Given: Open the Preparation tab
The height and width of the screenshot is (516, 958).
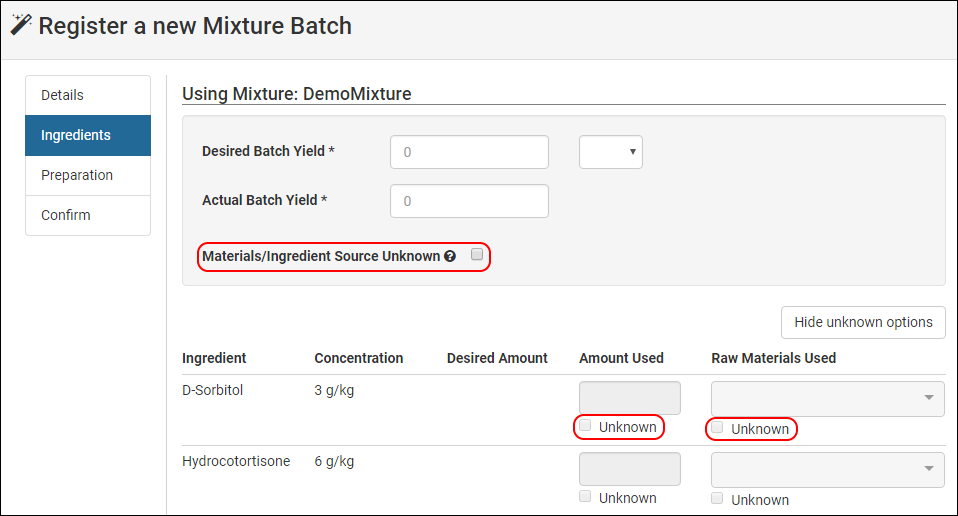Looking at the screenshot, I should click(88, 175).
